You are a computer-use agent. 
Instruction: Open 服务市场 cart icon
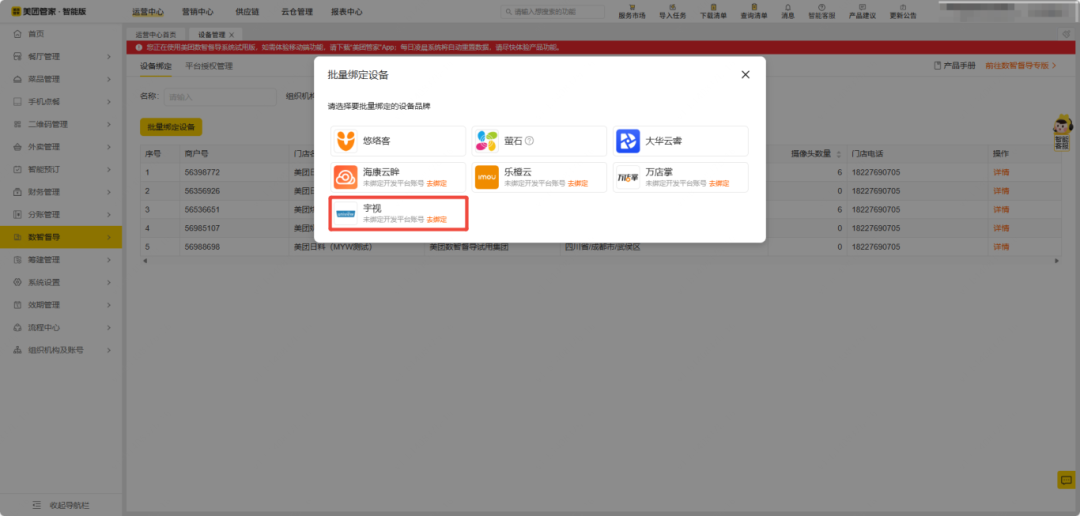632,10
